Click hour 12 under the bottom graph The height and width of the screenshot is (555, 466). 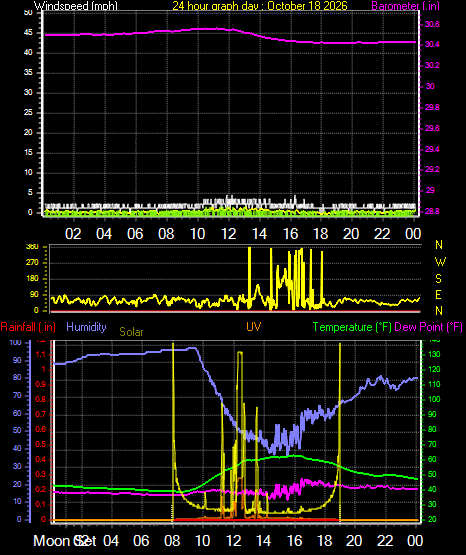(233, 541)
